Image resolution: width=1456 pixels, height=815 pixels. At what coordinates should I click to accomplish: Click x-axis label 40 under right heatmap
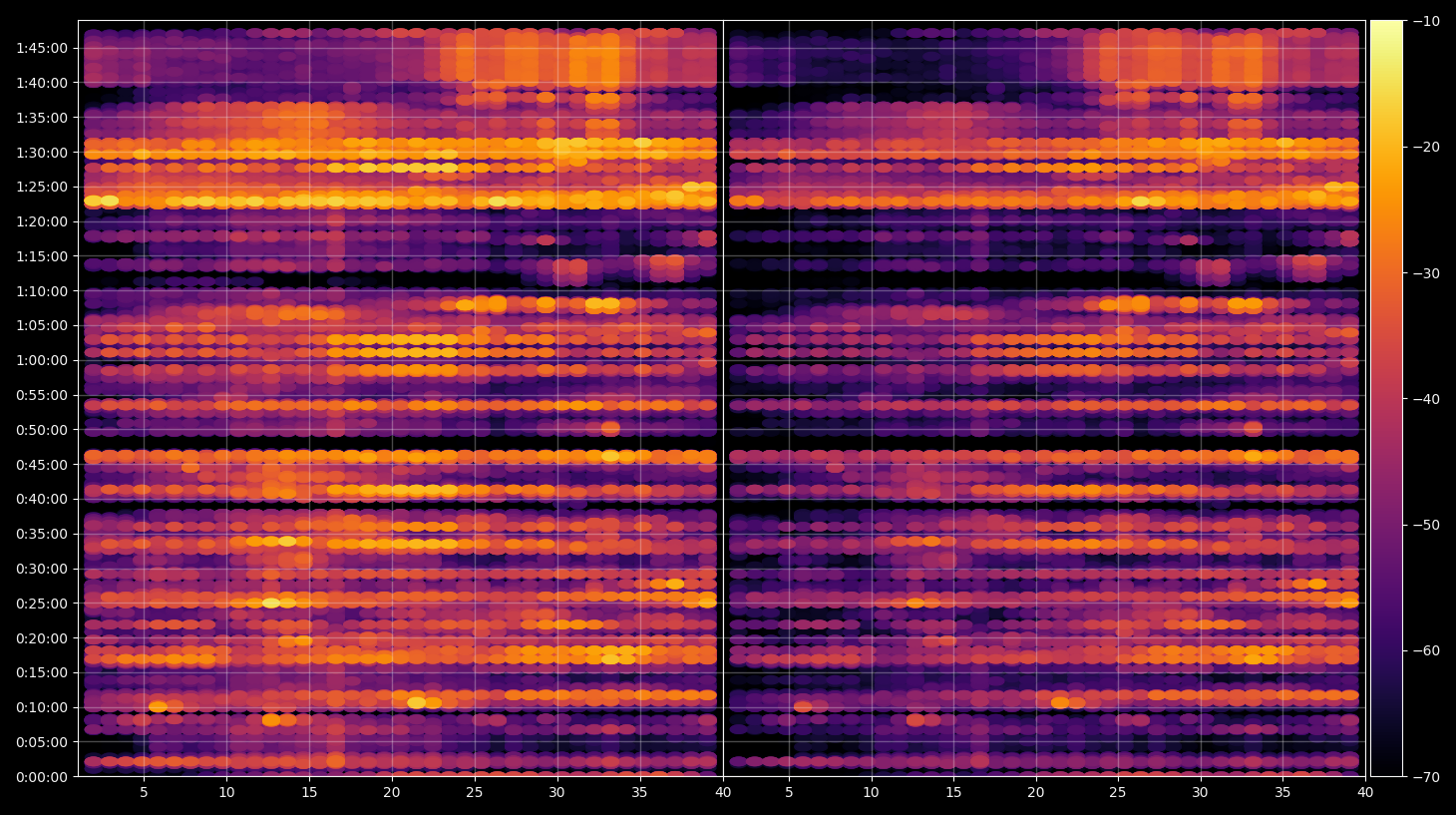point(1365,793)
